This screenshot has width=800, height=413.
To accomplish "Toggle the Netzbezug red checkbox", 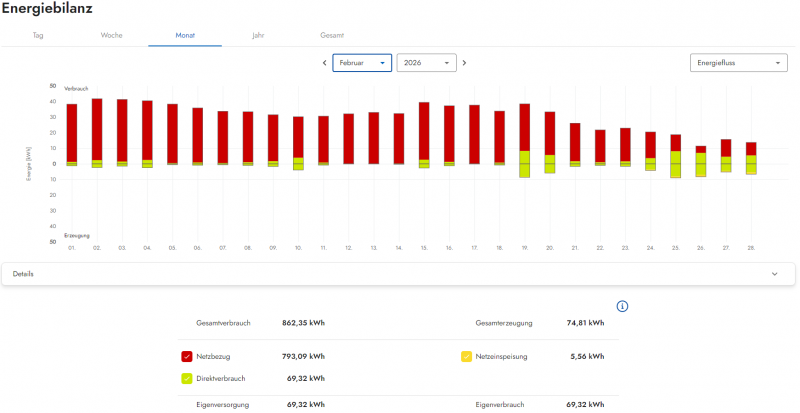I will pyautogui.click(x=187, y=356).
